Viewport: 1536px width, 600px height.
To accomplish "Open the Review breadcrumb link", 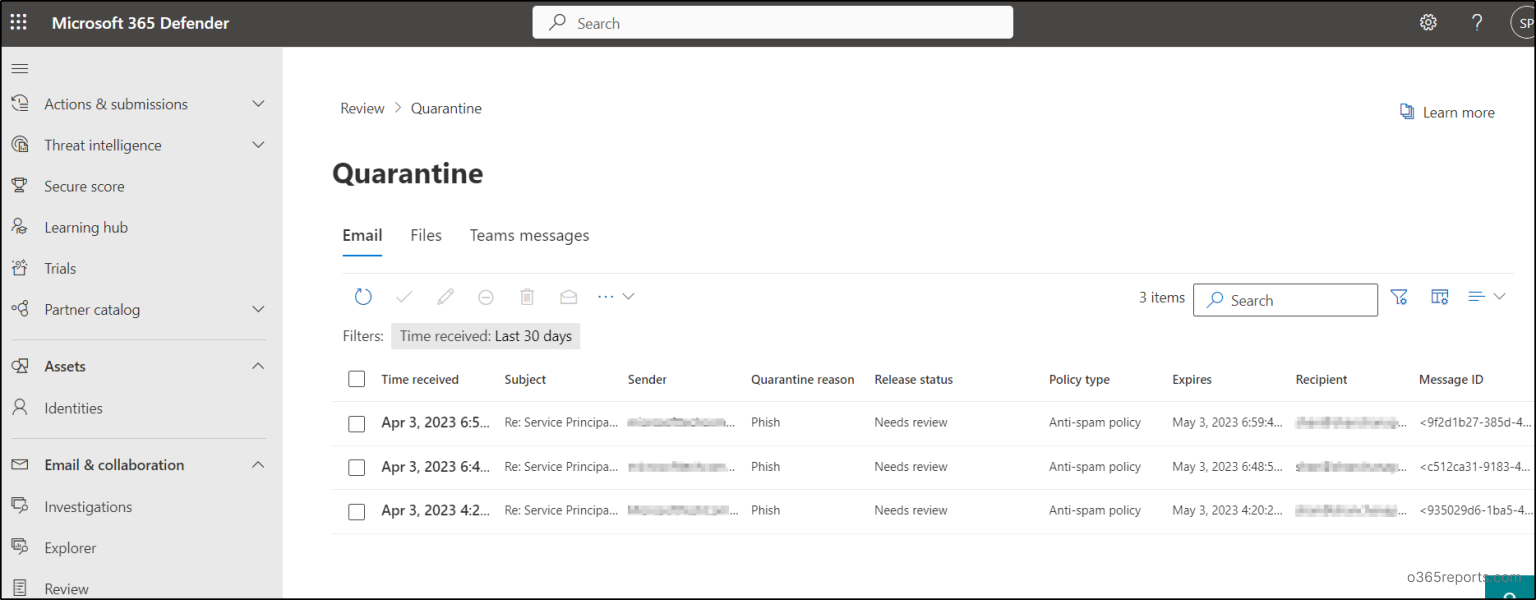I will pyautogui.click(x=362, y=108).
